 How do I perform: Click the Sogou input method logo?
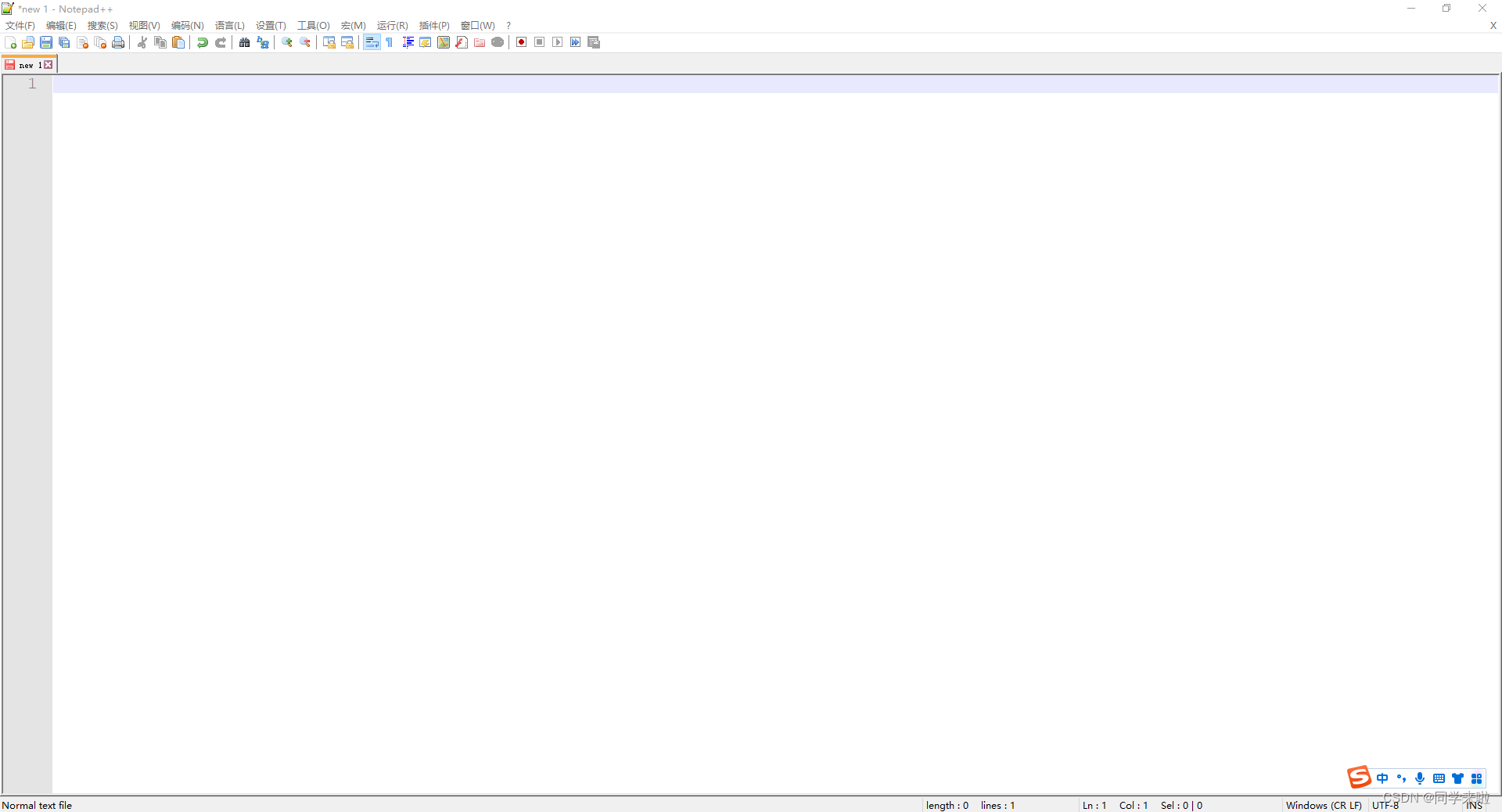[x=1359, y=777]
